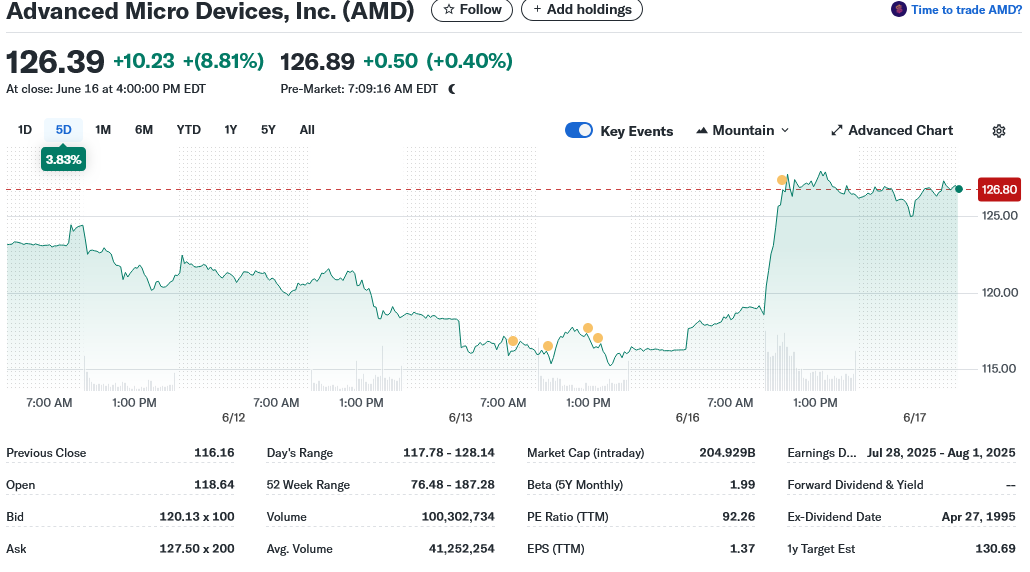
Task: Click Ex-Dividend Date Apr 27, 1995
Action: tap(979, 517)
